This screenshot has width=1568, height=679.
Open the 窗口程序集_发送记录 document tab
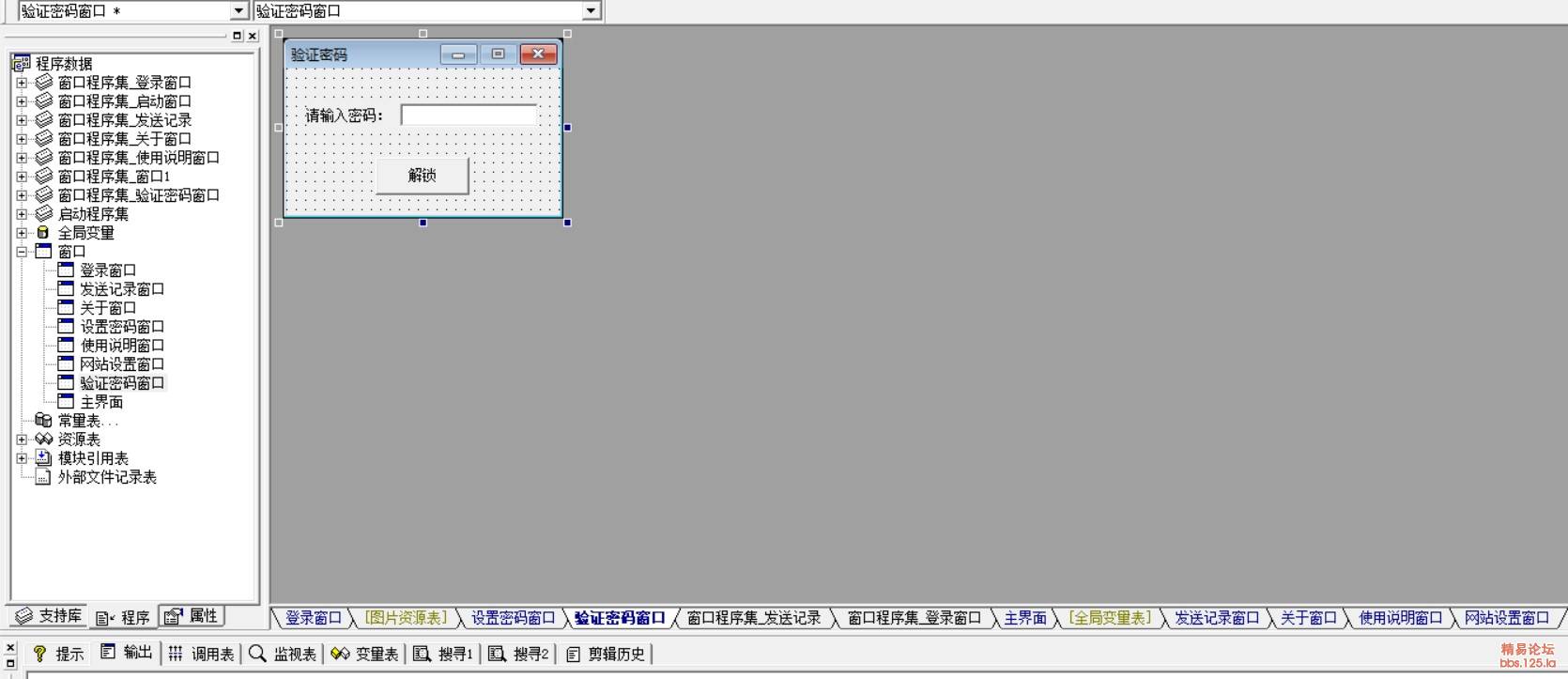[x=754, y=618]
